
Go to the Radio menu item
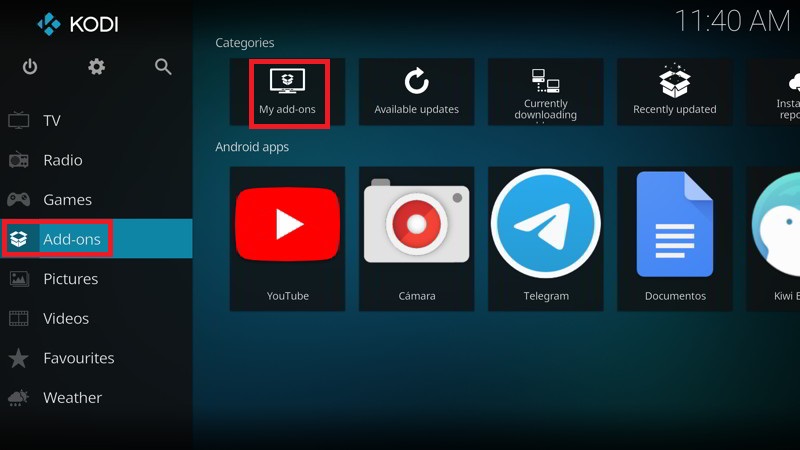click(x=62, y=160)
